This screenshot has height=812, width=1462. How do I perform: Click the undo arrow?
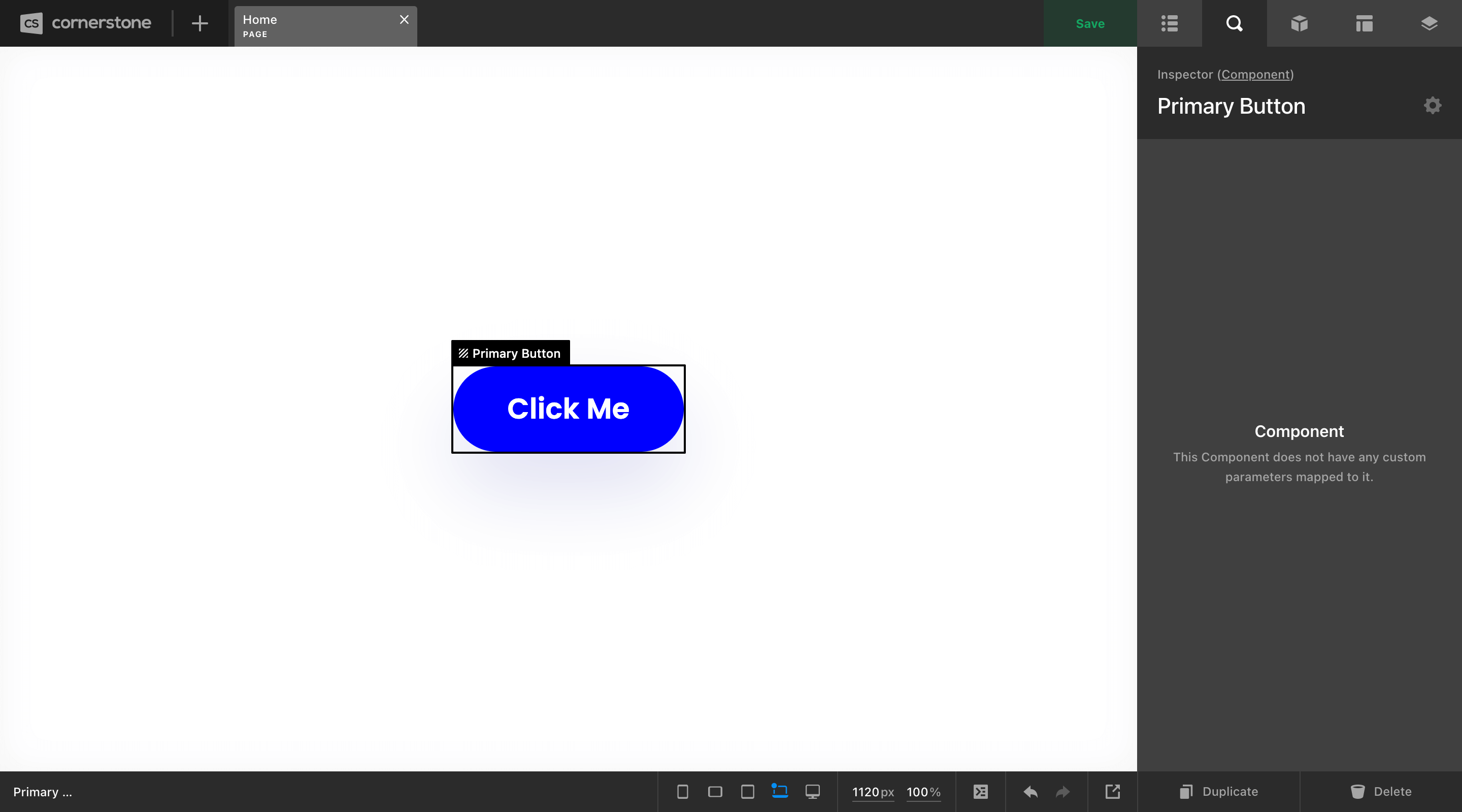point(1030,792)
